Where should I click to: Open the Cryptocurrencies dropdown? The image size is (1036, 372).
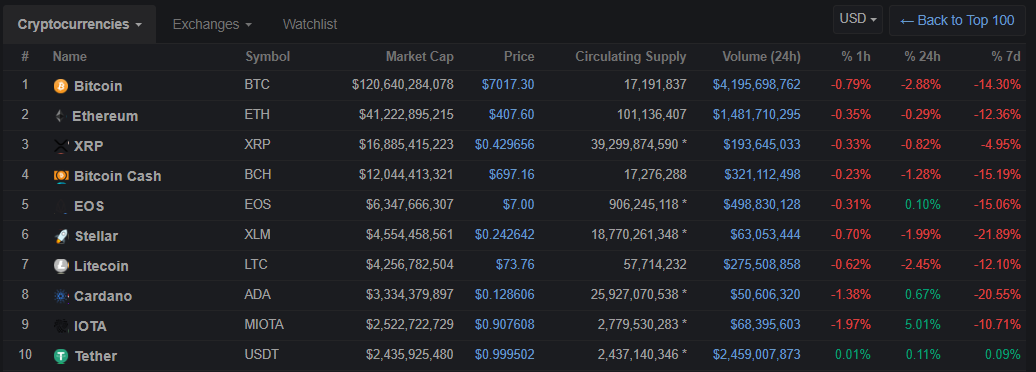79,24
